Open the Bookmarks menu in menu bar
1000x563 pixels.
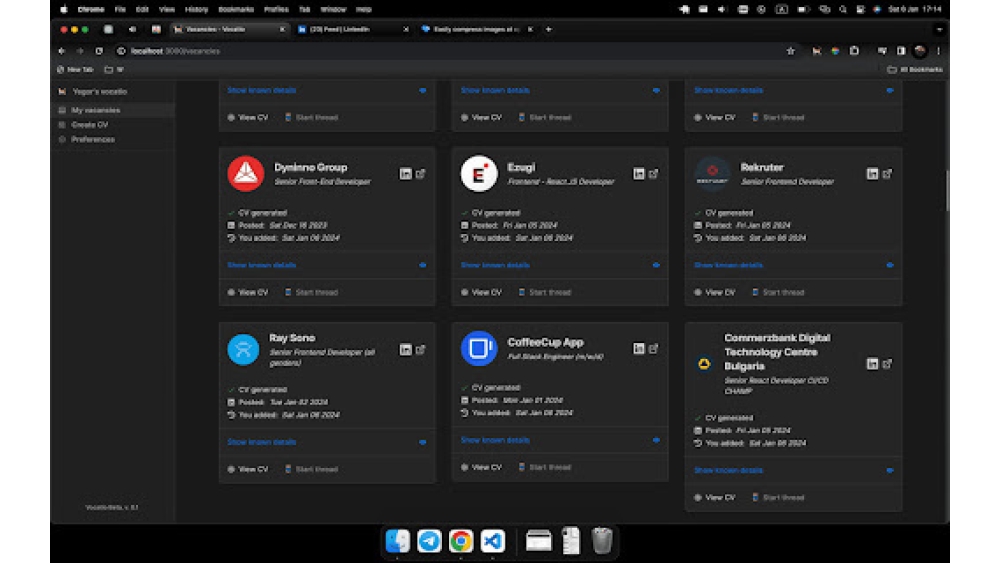pos(236,10)
